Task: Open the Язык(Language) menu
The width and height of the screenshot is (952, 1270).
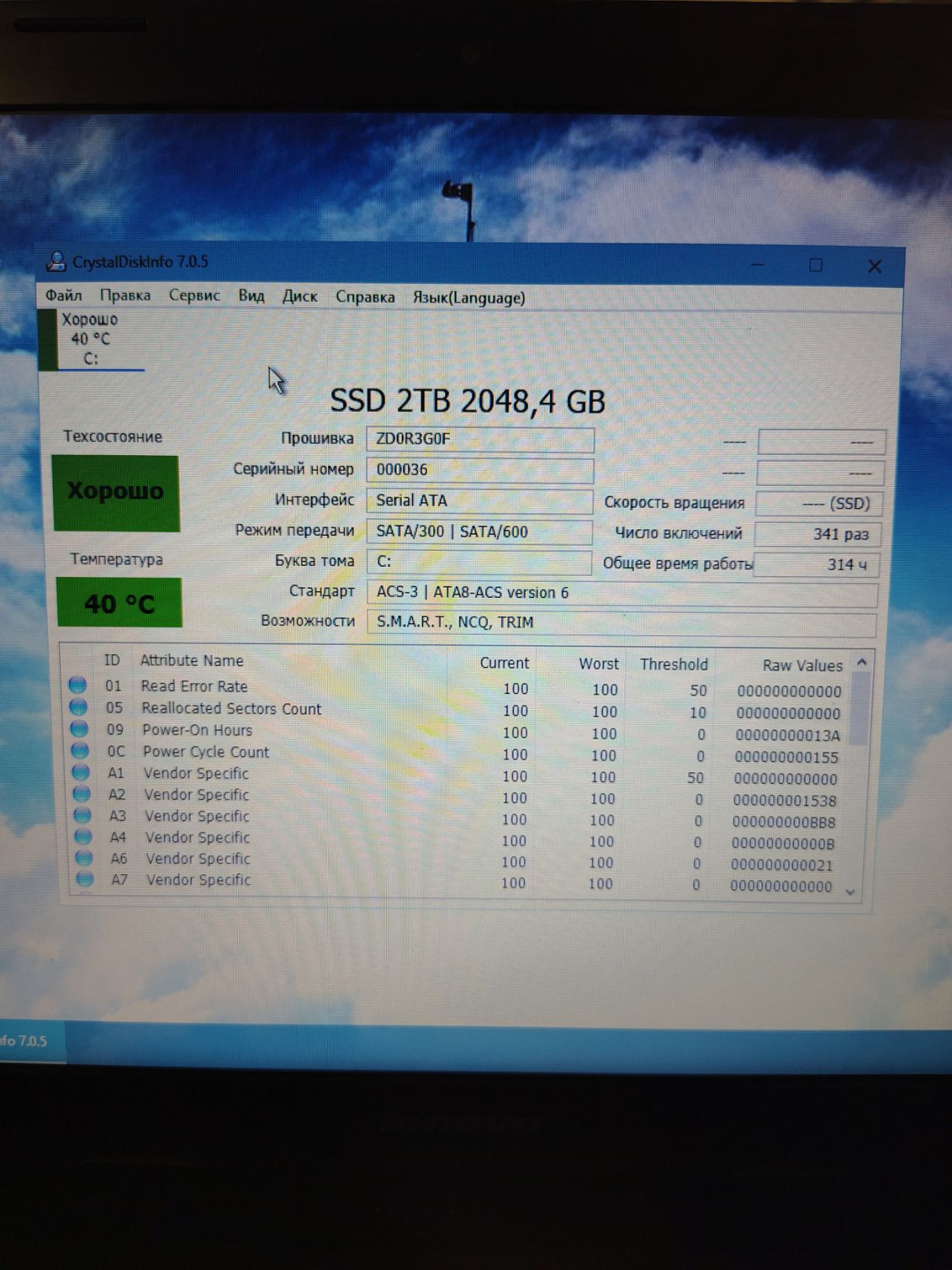Action: pos(468,298)
